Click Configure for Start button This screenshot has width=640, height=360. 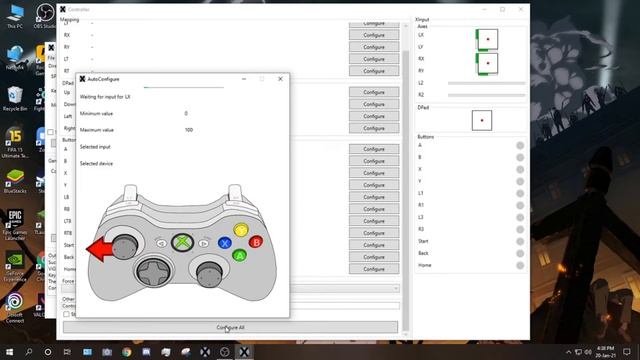click(374, 245)
